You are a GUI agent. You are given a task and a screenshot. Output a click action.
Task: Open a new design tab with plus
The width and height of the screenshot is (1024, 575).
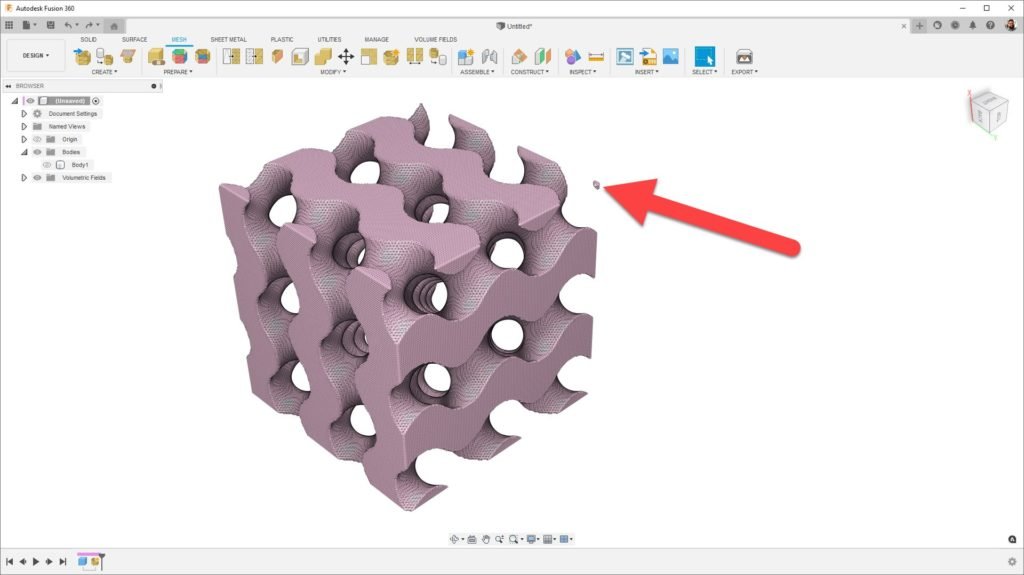[920, 25]
